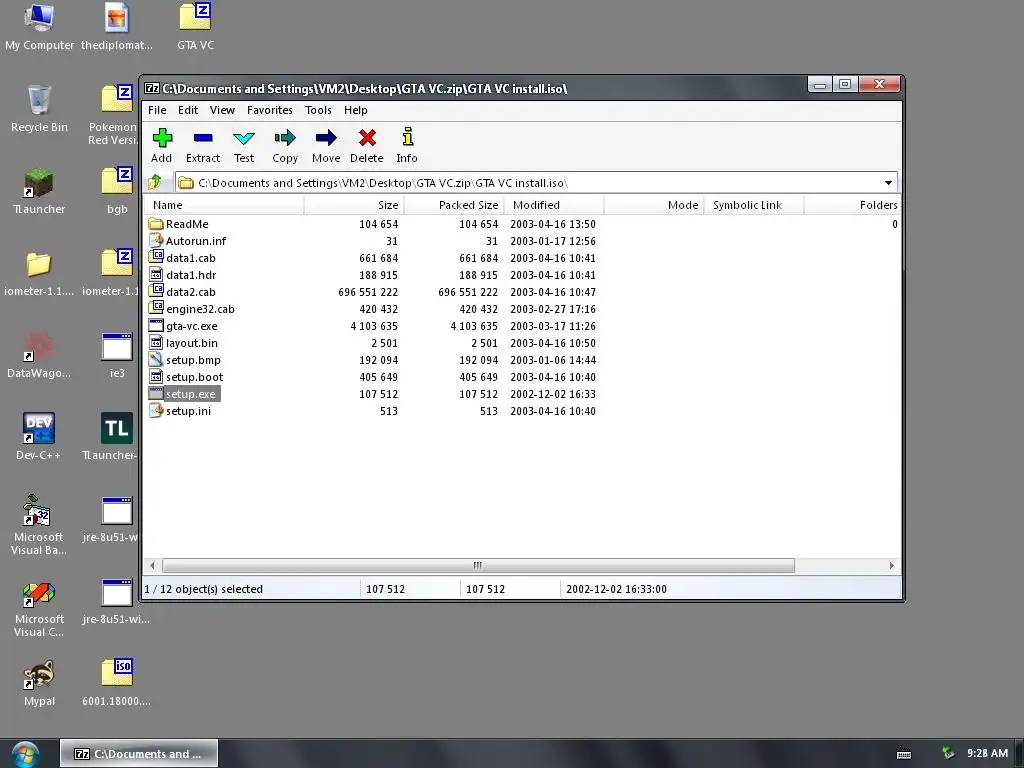Click the scrollbar right arrow
The image size is (1024, 768).
891,566
